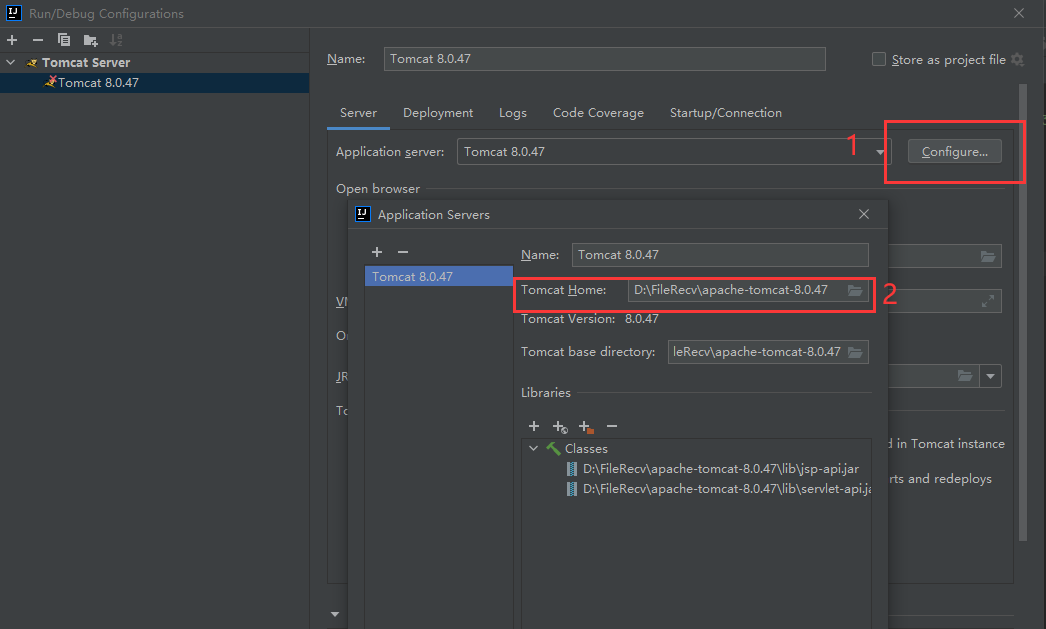The height and width of the screenshot is (629, 1046).
Task: Copy the selected run configuration
Action: (64, 40)
